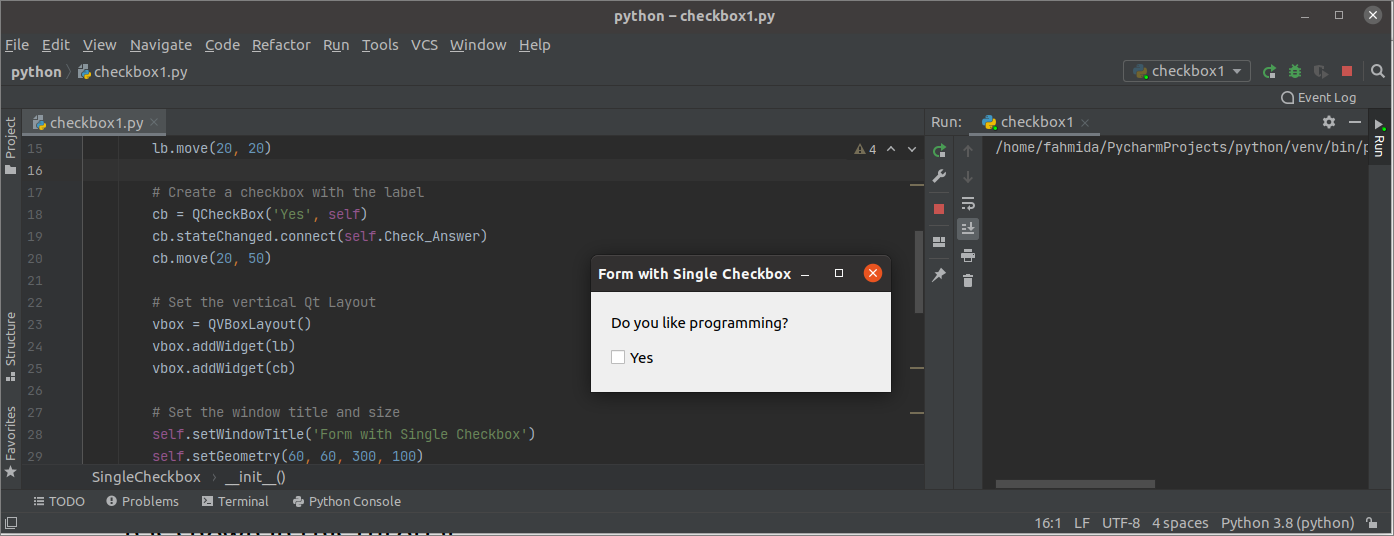The height and width of the screenshot is (536, 1394).
Task: Open Run panel settings gear
Action: tap(1329, 122)
